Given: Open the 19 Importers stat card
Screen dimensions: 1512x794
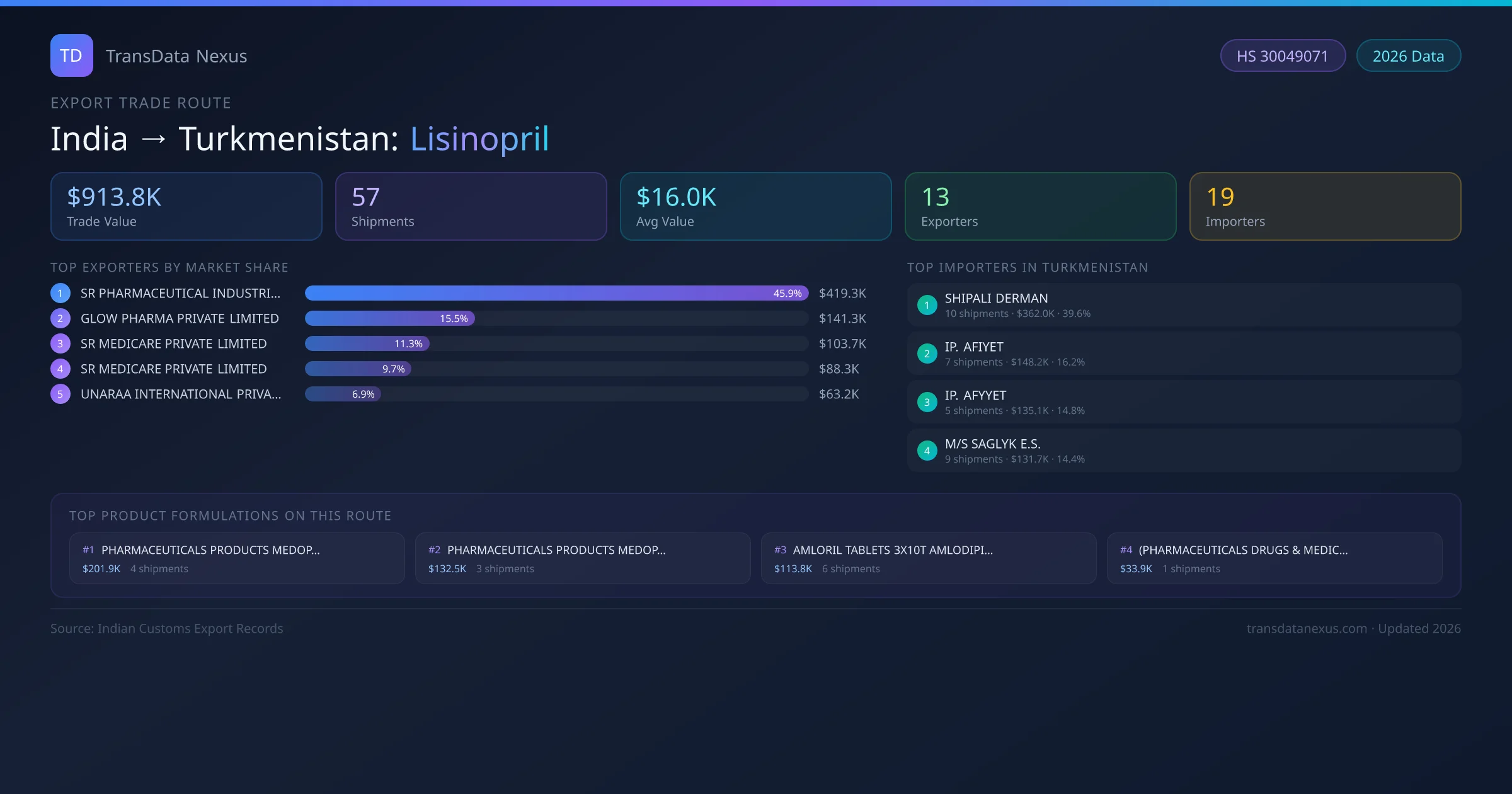Looking at the screenshot, I should [1325, 206].
